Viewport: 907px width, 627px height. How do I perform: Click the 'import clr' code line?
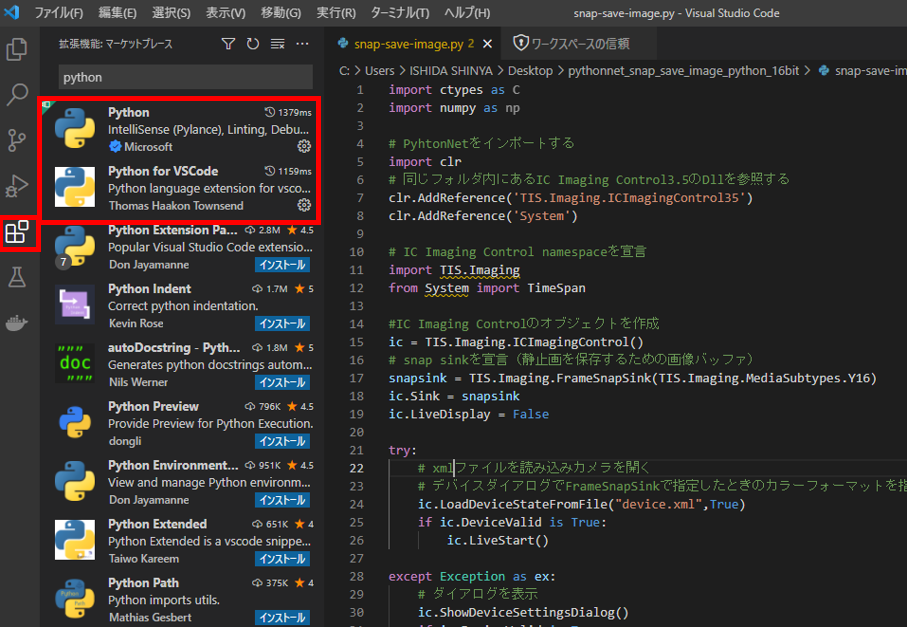pyautogui.click(x=425, y=161)
